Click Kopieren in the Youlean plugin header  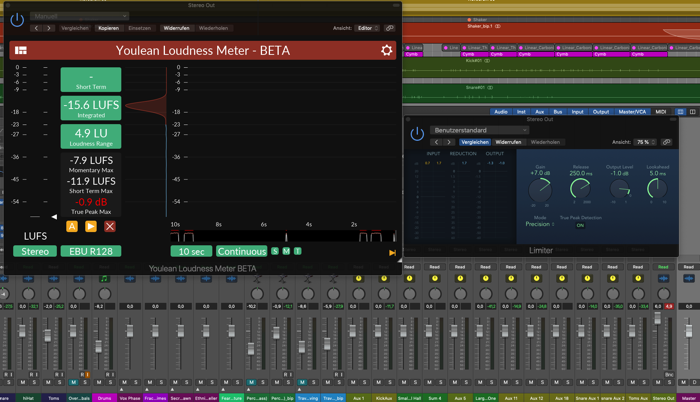coord(108,28)
